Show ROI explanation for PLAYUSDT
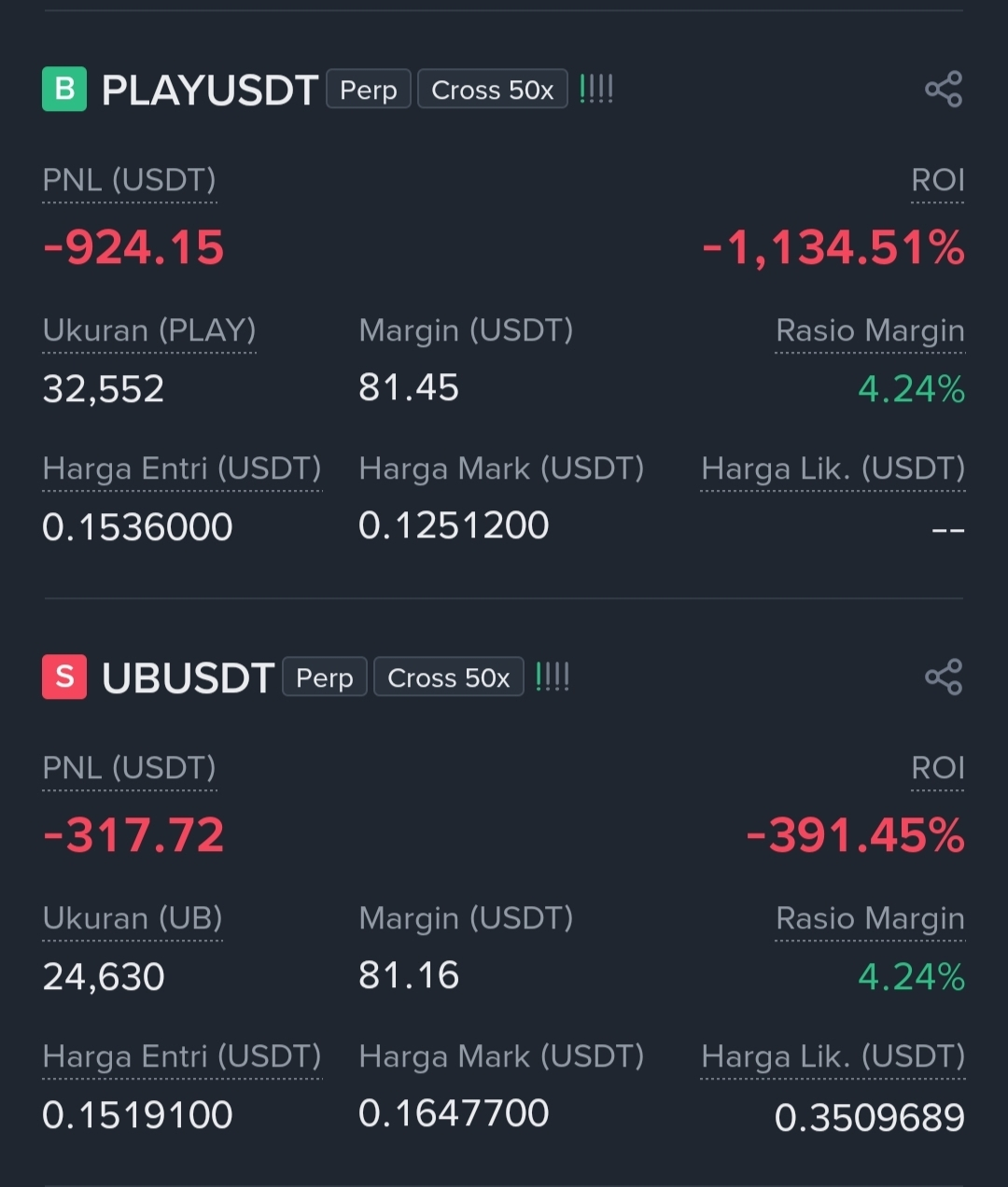Image resolution: width=1008 pixels, height=1187 pixels. 938,181
